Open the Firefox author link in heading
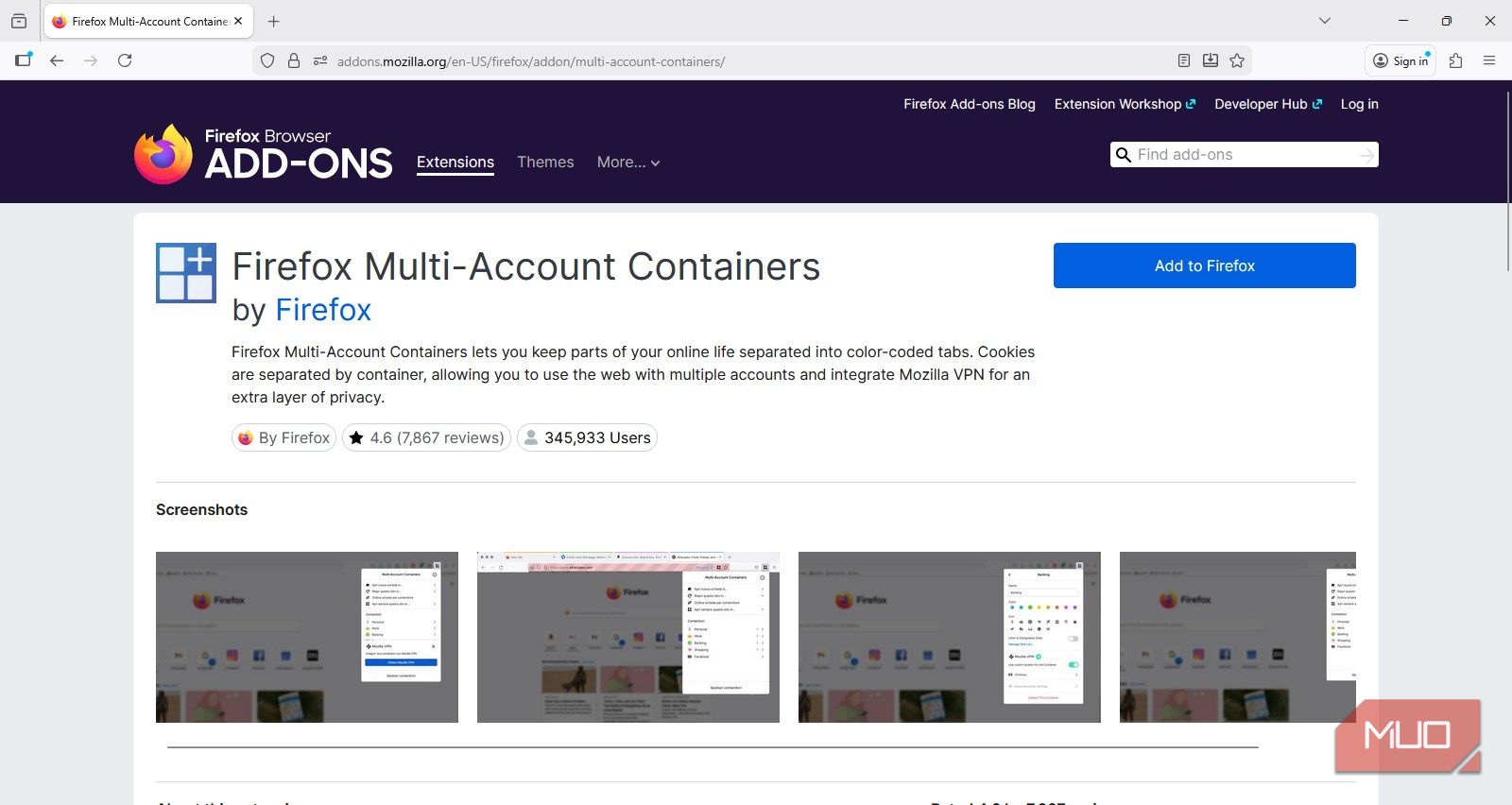The height and width of the screenshot is (805, 1512). [323, 310]
